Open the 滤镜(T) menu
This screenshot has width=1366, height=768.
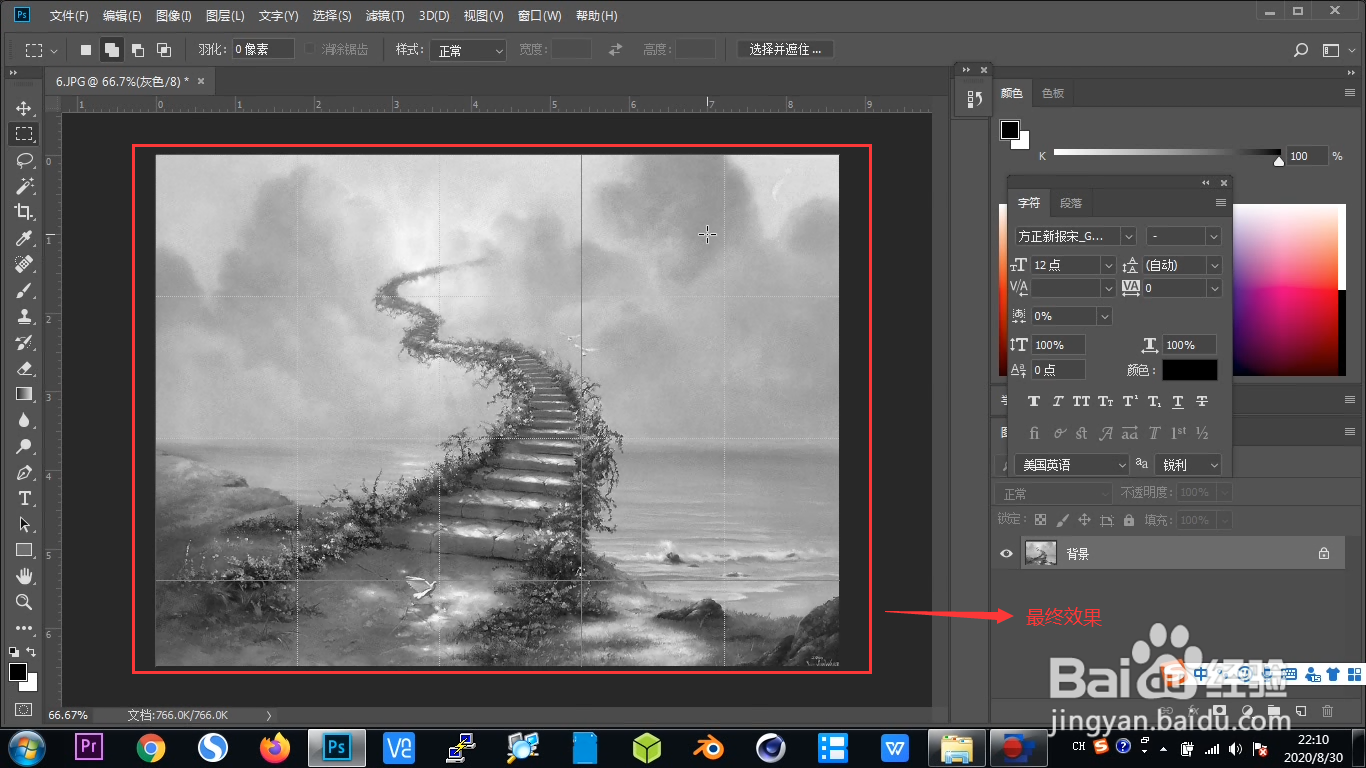(x=385, y=16)
